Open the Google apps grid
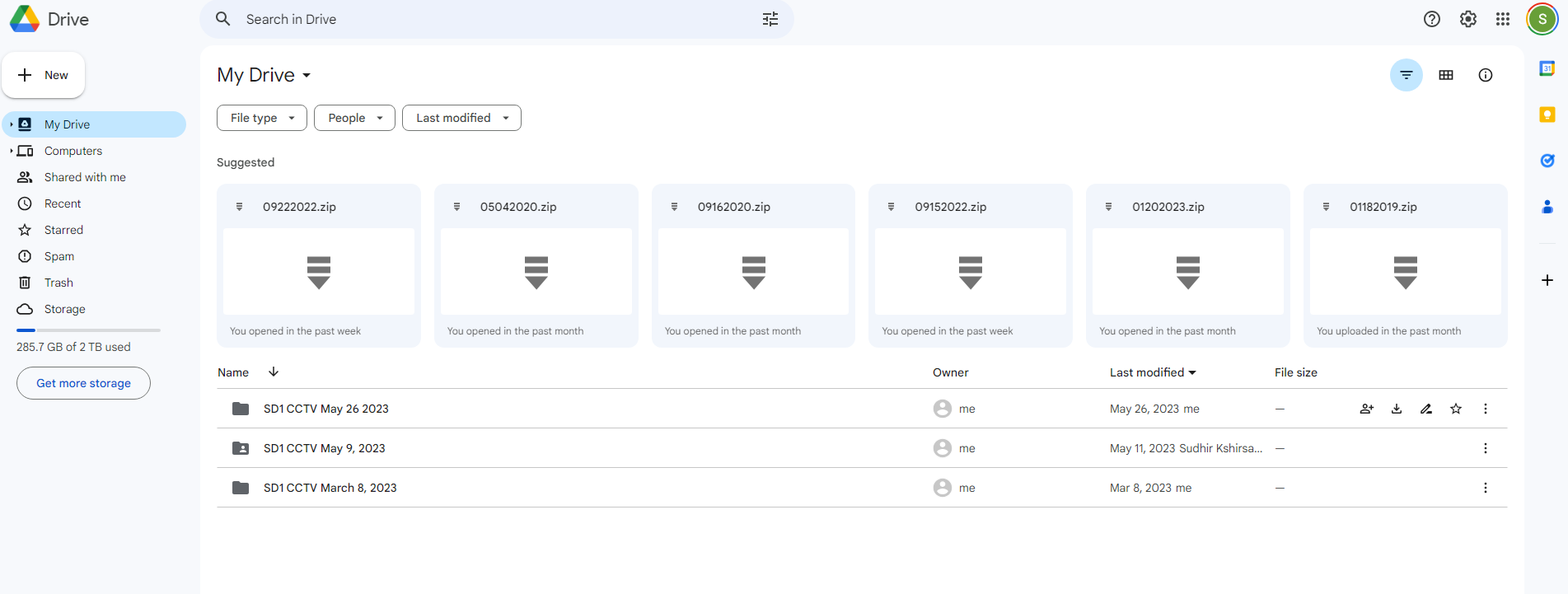The image size is (1568, 594). 1503,19
